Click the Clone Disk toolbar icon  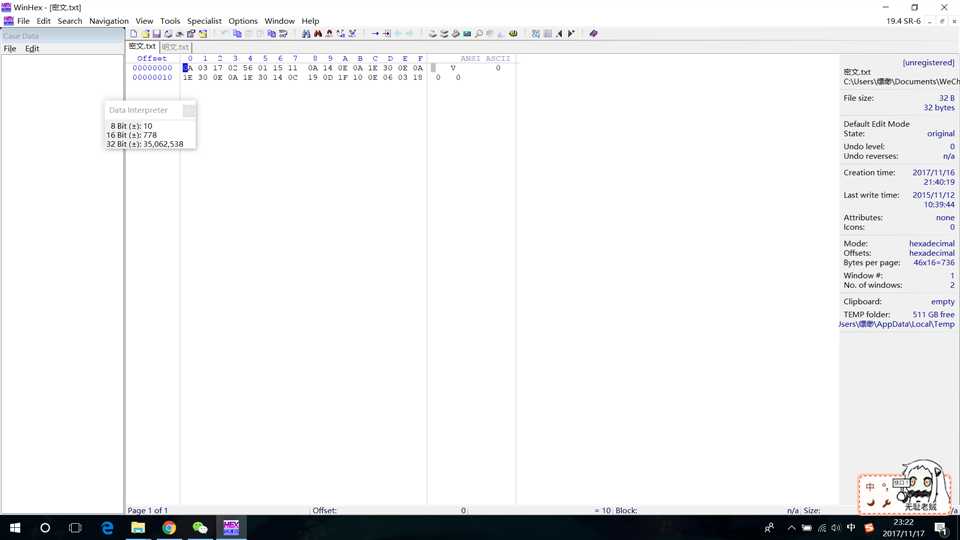point(444,34)
